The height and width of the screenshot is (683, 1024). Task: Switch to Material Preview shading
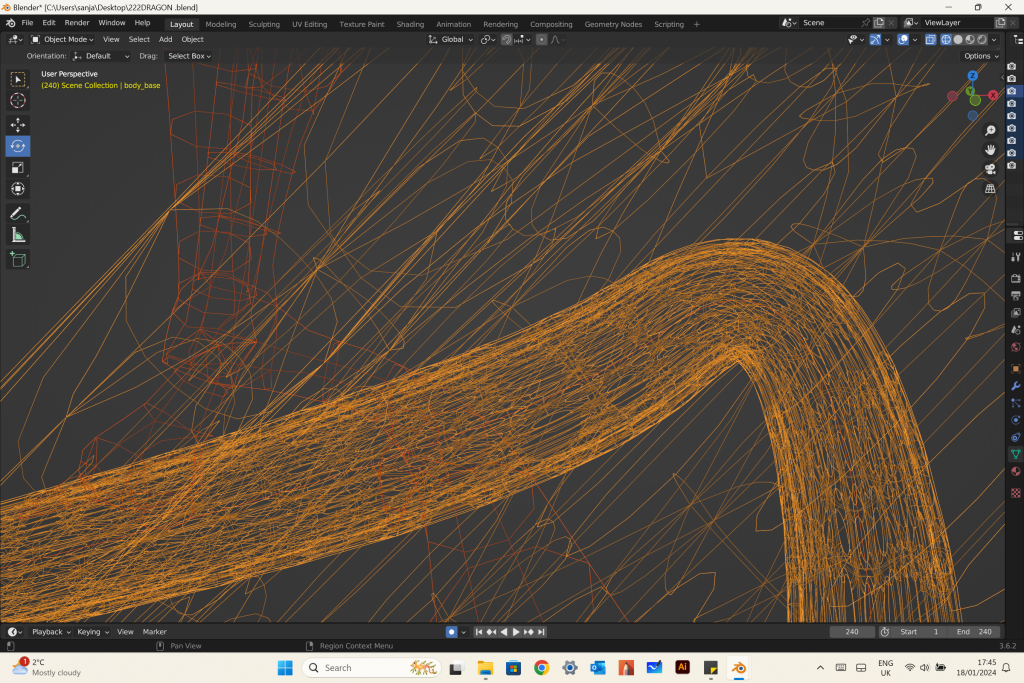tap(970, 40)
